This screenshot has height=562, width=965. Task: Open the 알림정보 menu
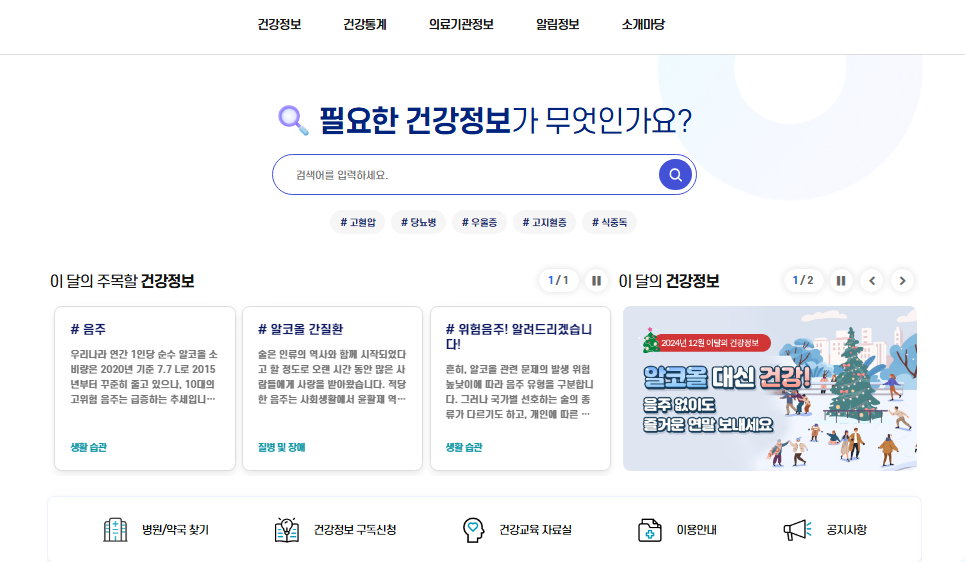pyautogui.click(x=558, y=25)
